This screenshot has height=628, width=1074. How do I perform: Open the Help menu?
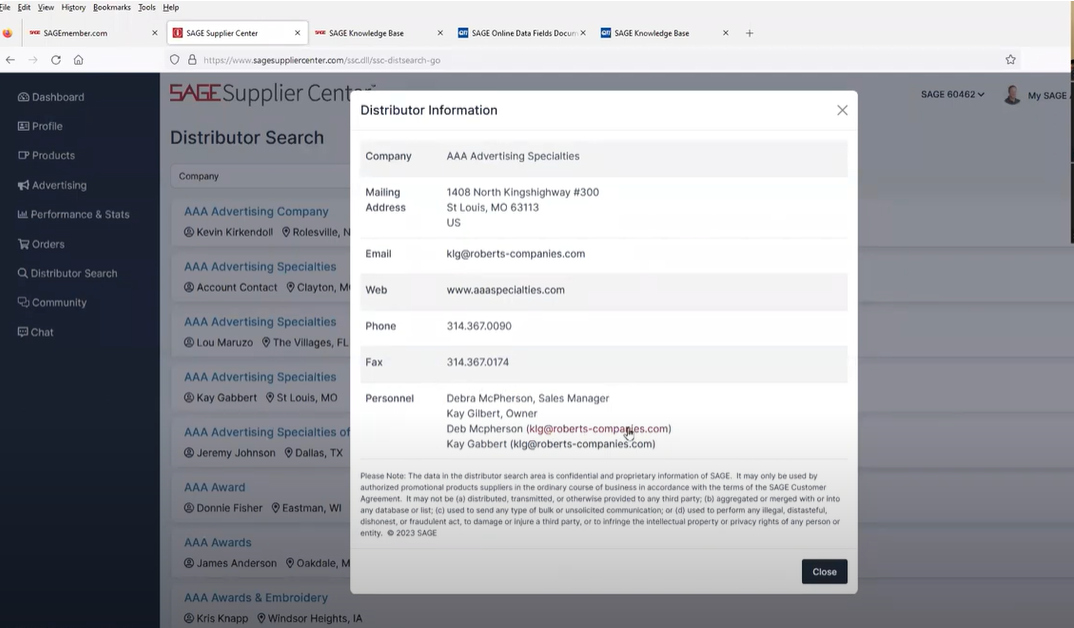click(171, 8)
